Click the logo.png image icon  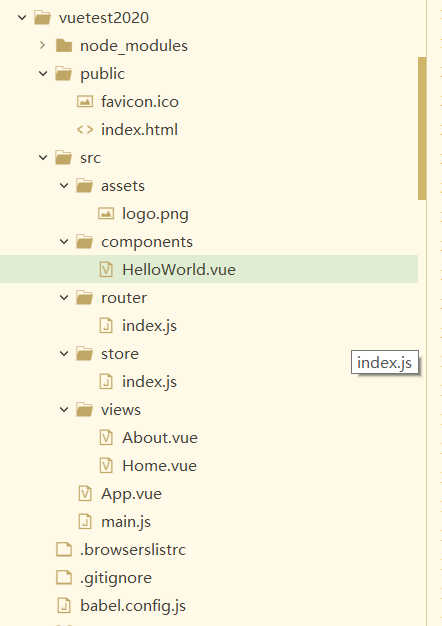(106, 214)
